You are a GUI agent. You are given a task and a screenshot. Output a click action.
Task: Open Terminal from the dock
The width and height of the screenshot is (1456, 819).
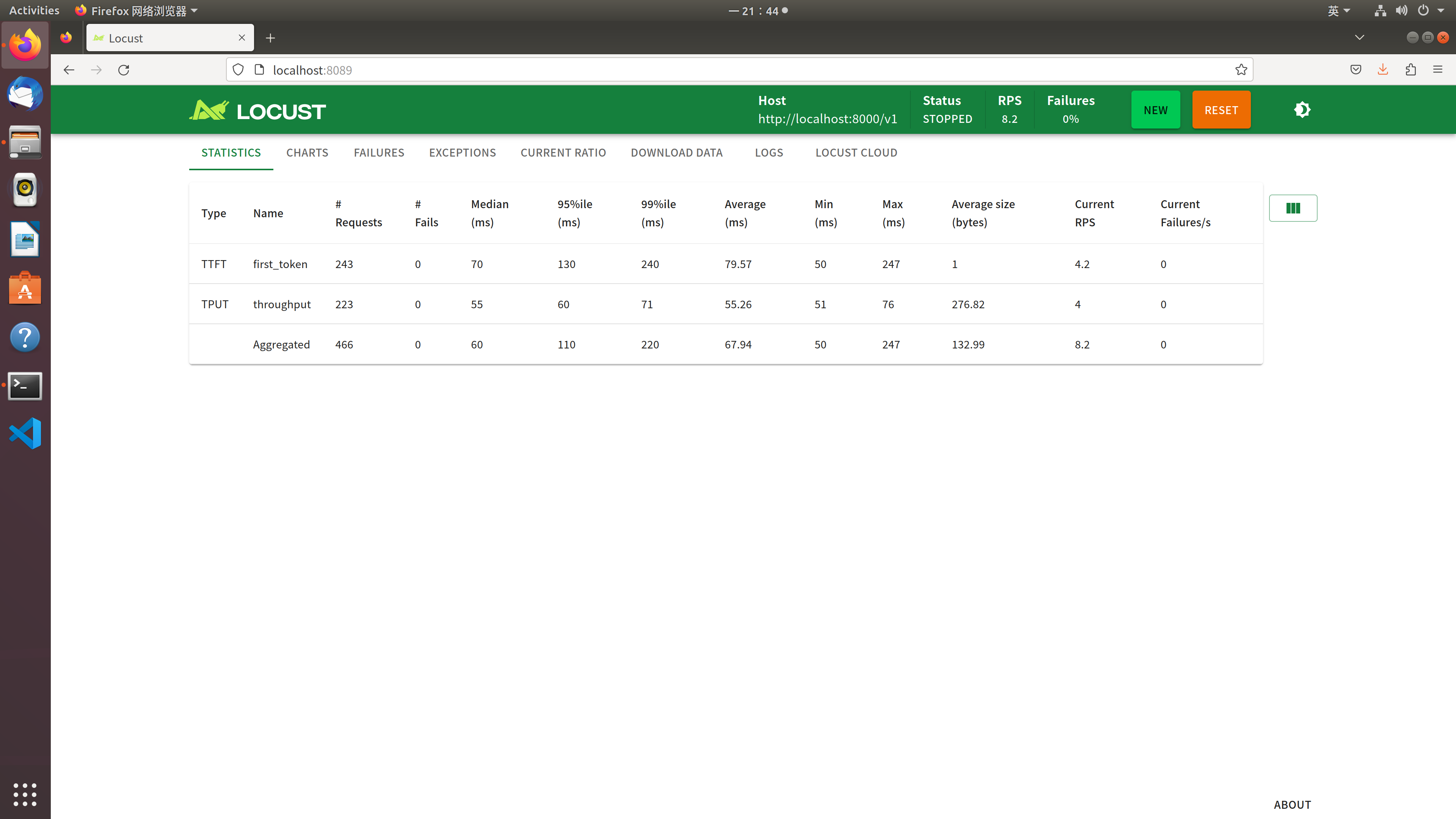(x=25, y=386)
